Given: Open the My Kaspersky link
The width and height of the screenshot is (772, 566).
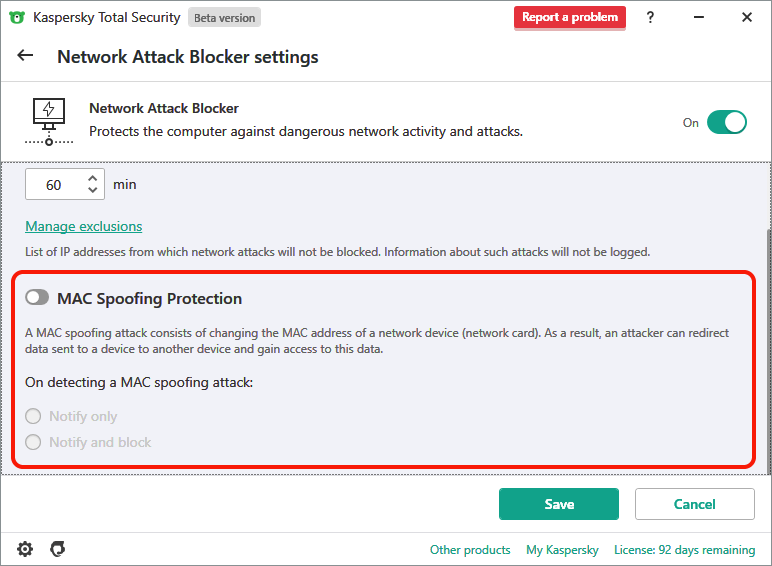Looking at the screenshot, I should (x=562, y=550).
